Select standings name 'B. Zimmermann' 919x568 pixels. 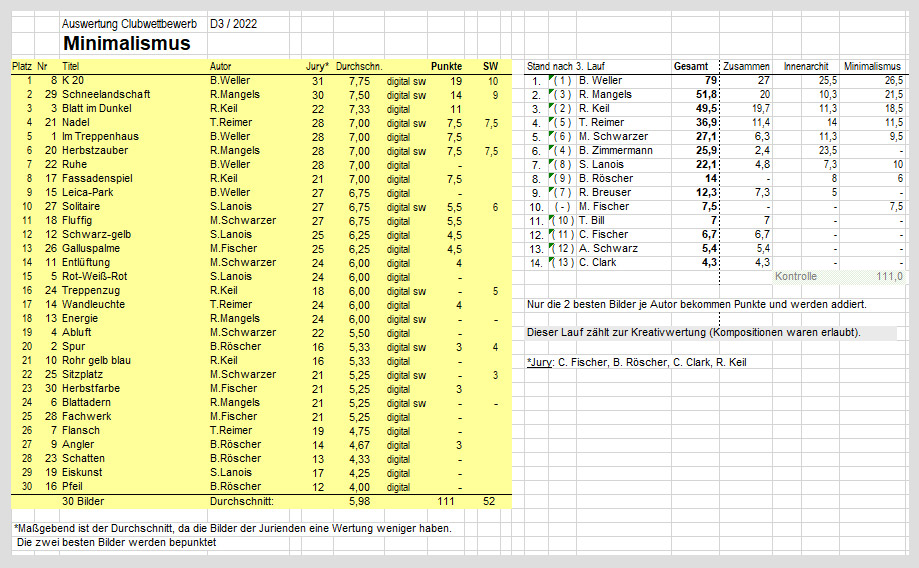click(x=615, y=151)
